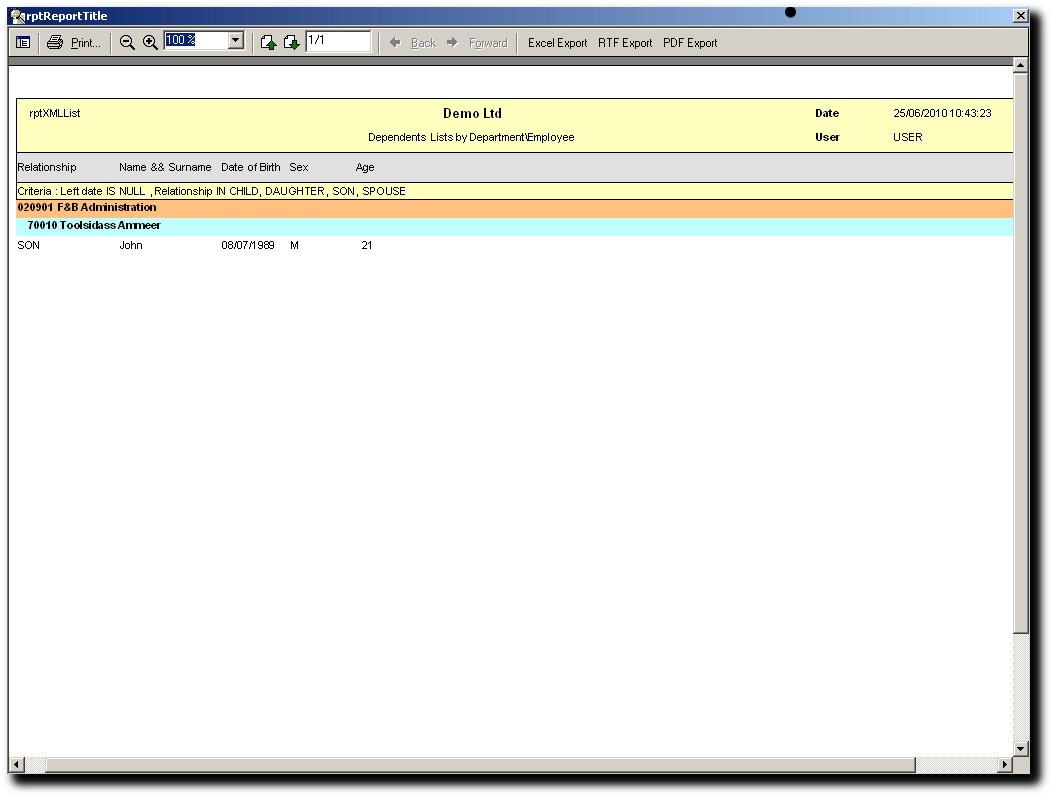Export the report using RTF Export
Image resolution: width=1053 pixels, height=797 pixels.
(x=625, y=43)
